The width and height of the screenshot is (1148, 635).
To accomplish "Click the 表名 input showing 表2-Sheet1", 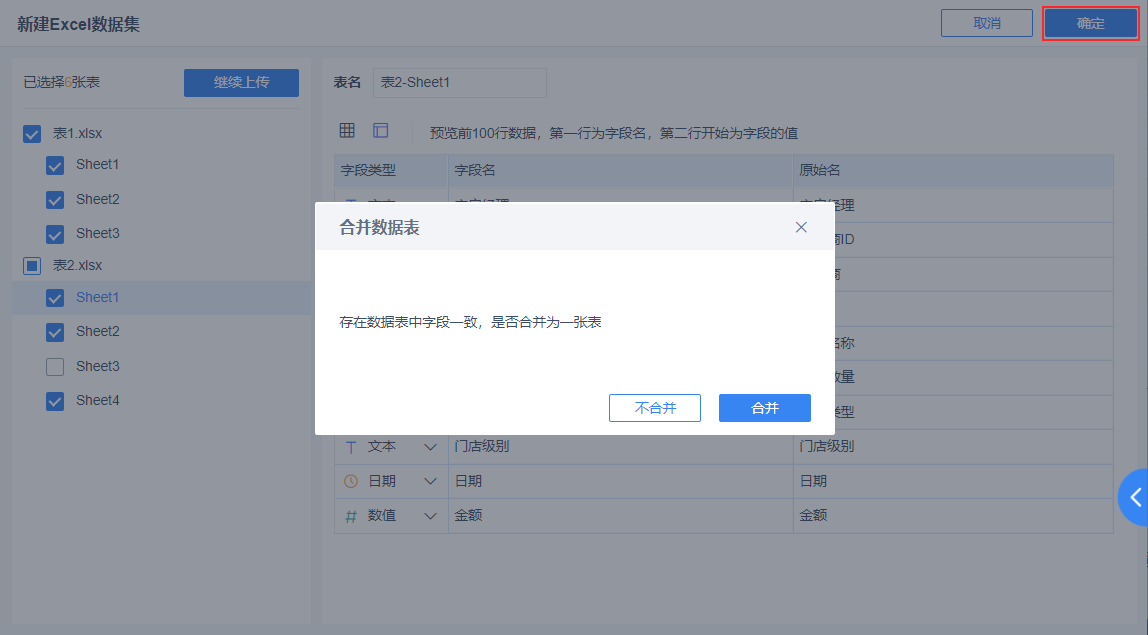I will (x=459, y=82).
